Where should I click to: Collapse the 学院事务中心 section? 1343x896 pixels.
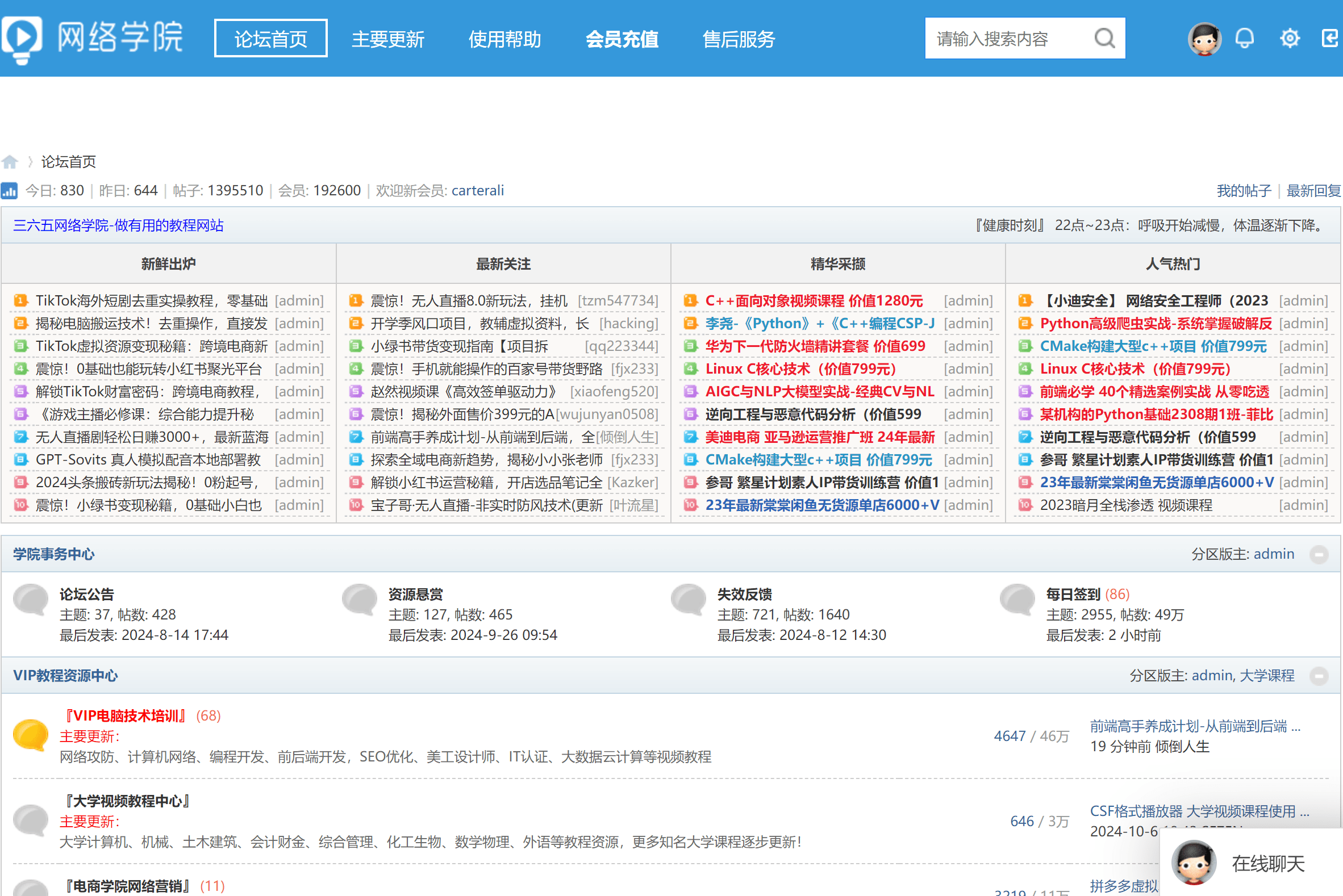coord(1319,554)
